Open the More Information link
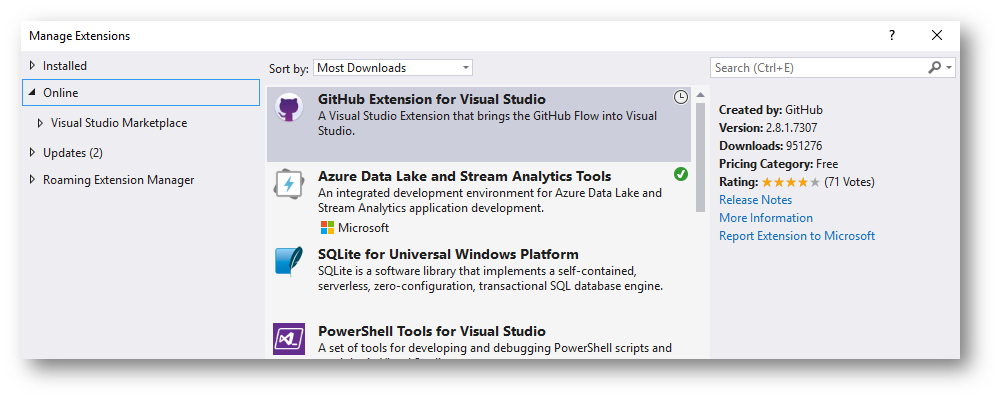Viewport: 1002px width, 401px height. [766, 218]
